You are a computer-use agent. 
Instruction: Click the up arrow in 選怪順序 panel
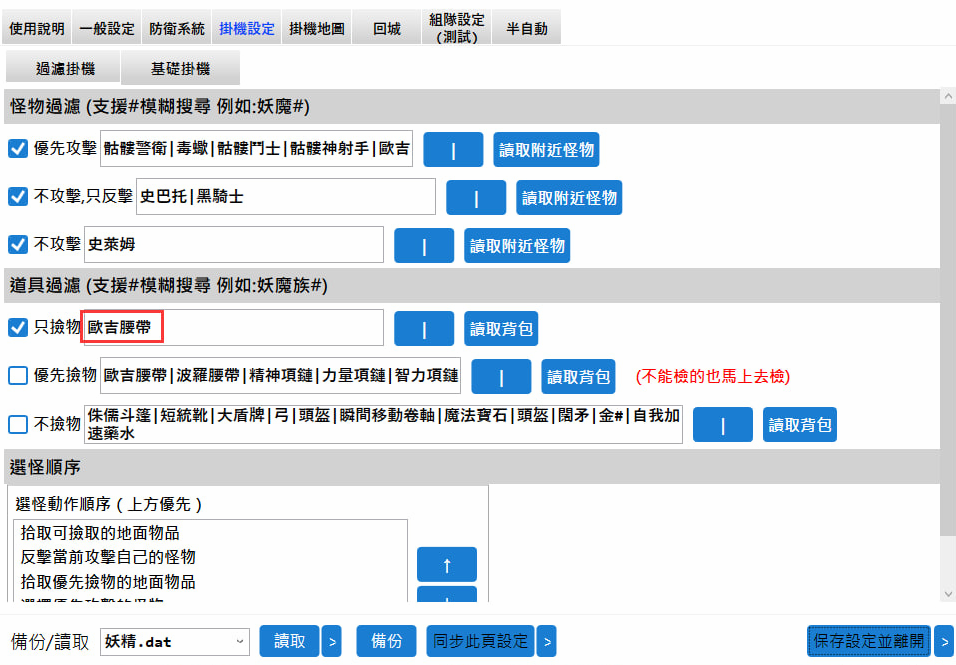pos(446,564)
